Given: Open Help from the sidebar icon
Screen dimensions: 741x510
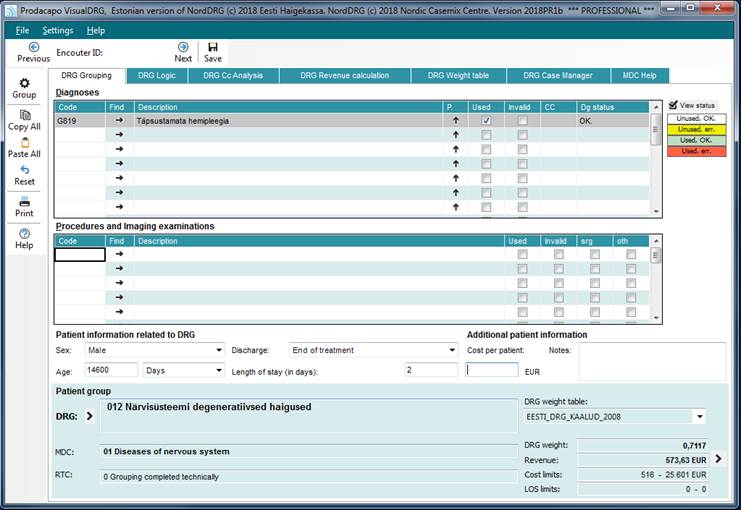Looking at the screenshot, I should coord(24,234).
